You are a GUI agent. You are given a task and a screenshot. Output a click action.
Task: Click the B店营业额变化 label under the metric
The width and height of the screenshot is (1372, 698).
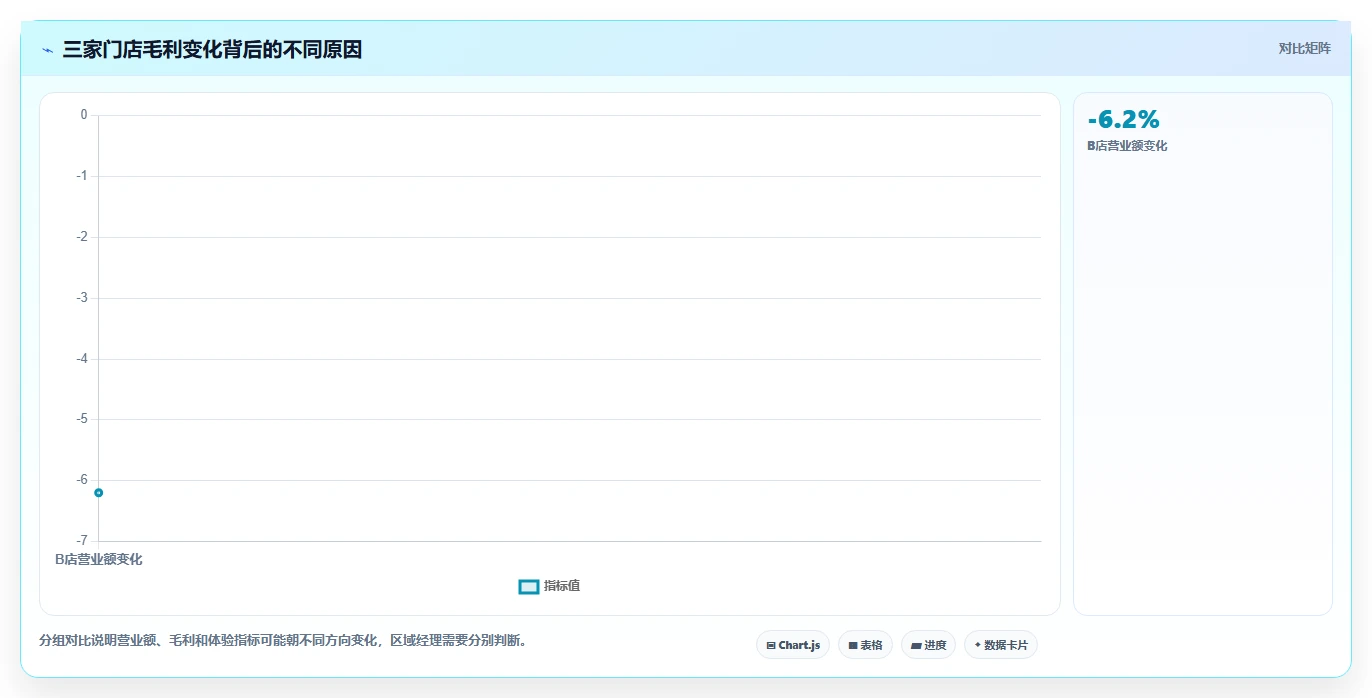(x=1127, y=146)
